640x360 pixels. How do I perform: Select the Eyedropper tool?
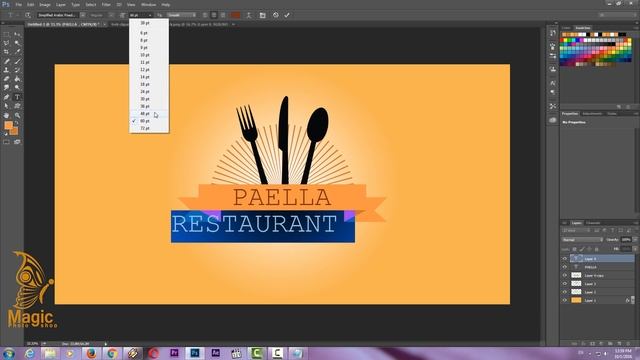pos(17,52)
